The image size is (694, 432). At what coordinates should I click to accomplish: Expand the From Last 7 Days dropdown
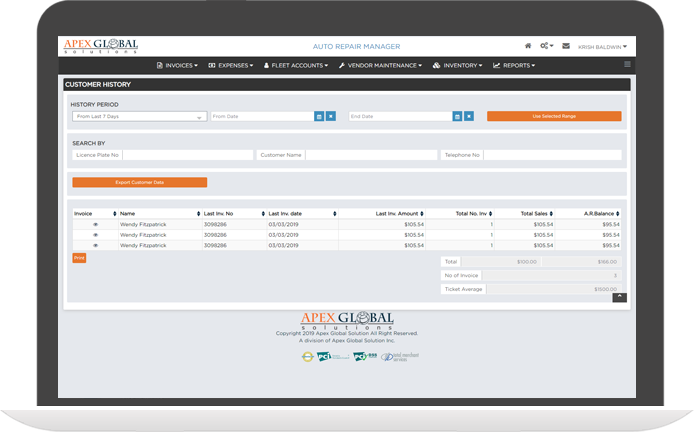click(140, 116)
